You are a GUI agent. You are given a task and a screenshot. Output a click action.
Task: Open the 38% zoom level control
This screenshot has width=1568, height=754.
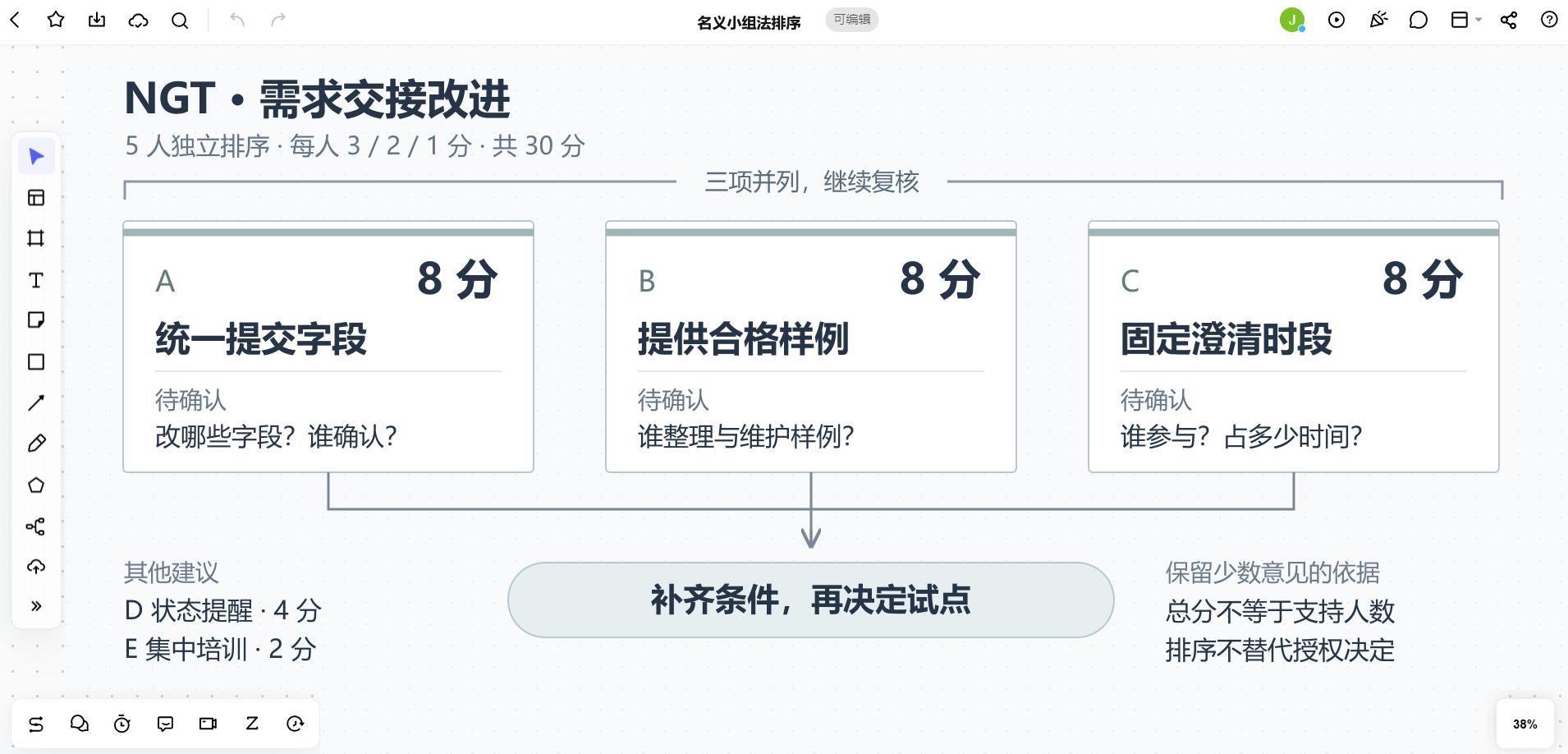tap(1525, 724)
